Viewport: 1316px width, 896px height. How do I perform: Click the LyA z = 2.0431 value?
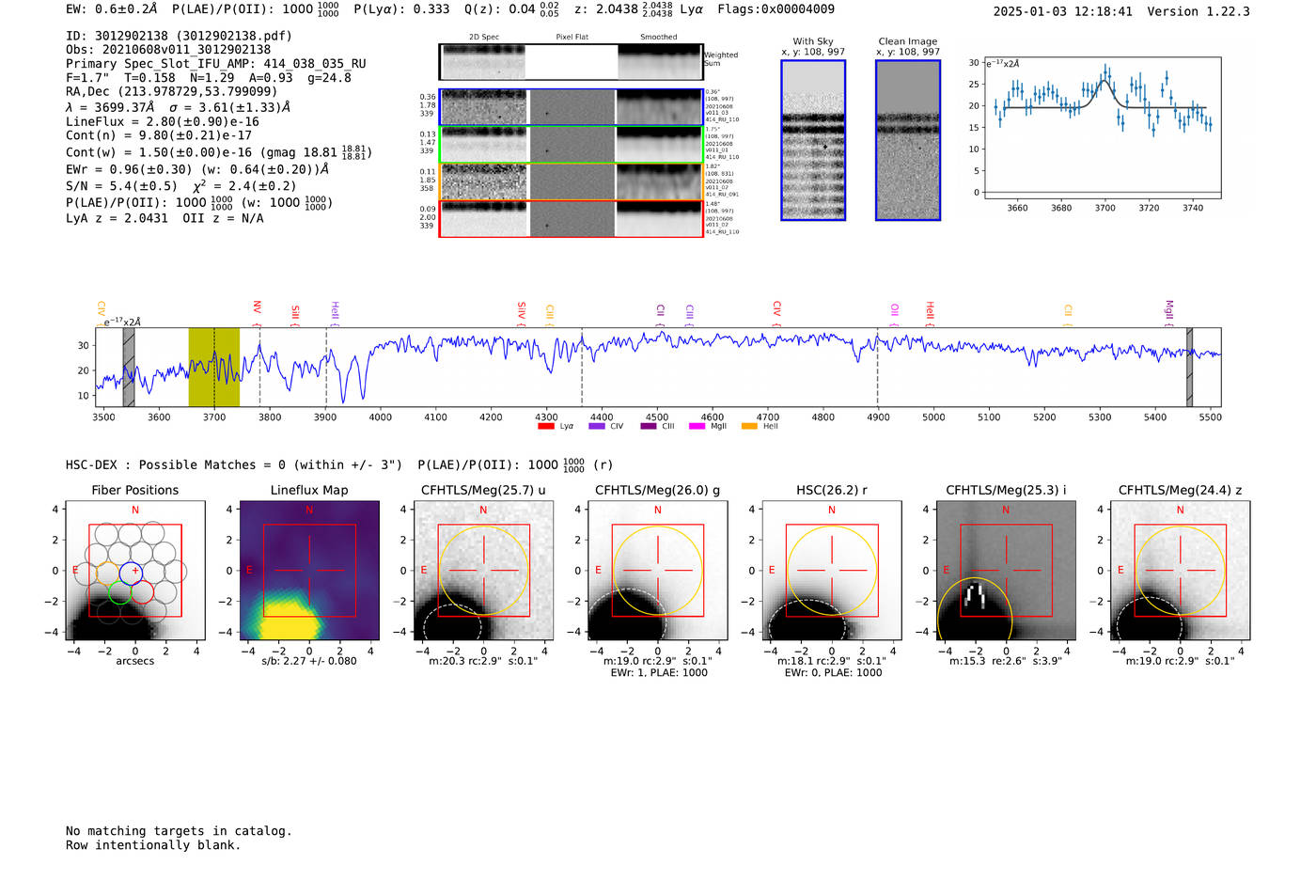tap(117, 218)
